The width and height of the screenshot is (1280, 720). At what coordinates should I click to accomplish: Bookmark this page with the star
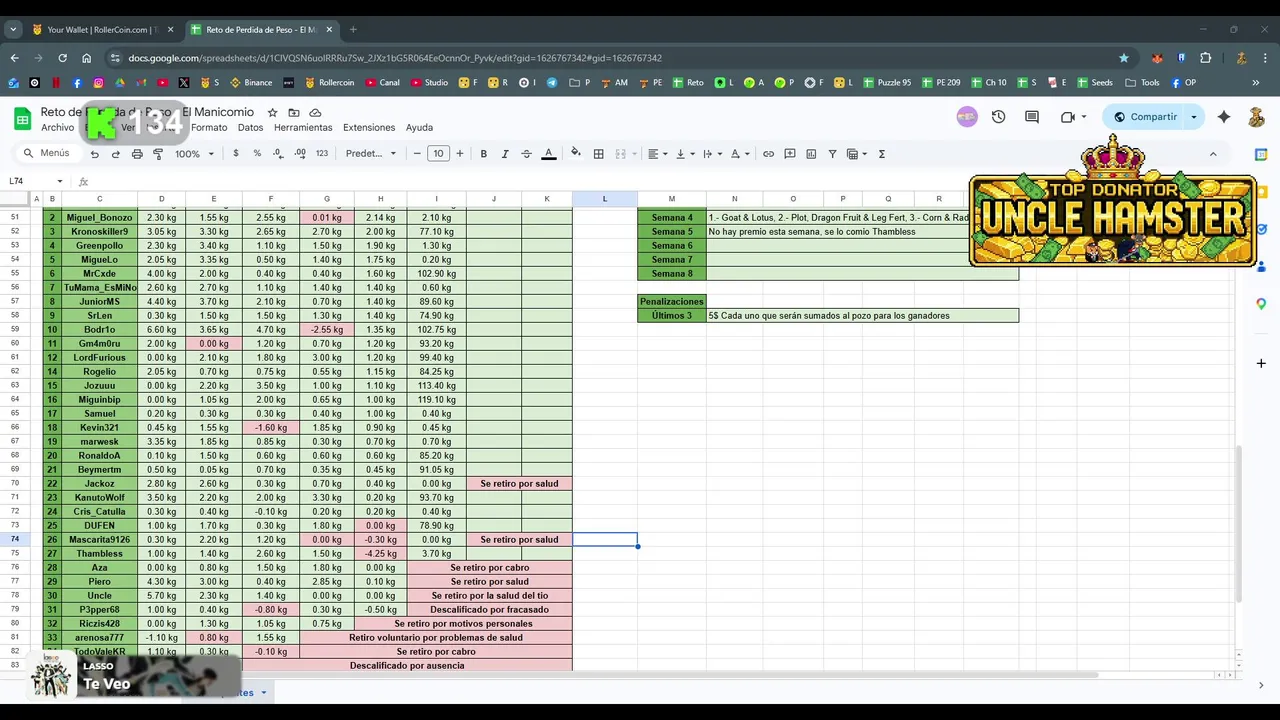pyautogui.click(x=1124, y=58)
